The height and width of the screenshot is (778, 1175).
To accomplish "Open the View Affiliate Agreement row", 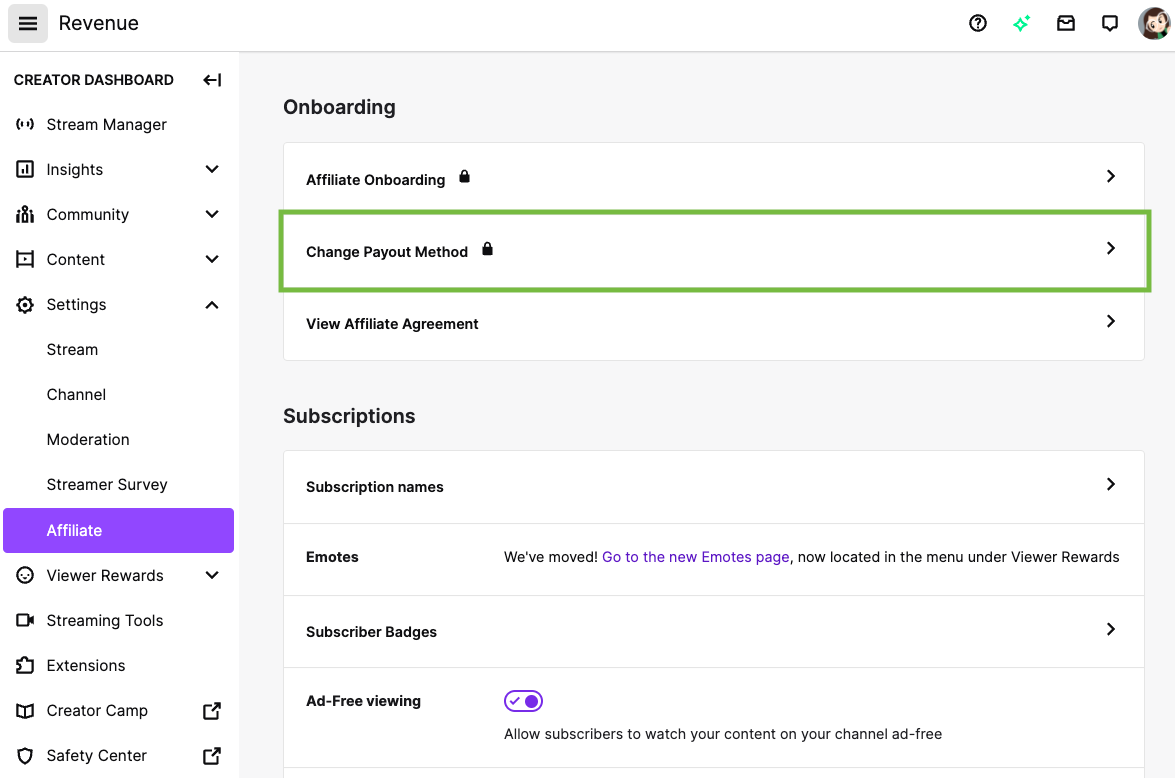I will [713, 323].
